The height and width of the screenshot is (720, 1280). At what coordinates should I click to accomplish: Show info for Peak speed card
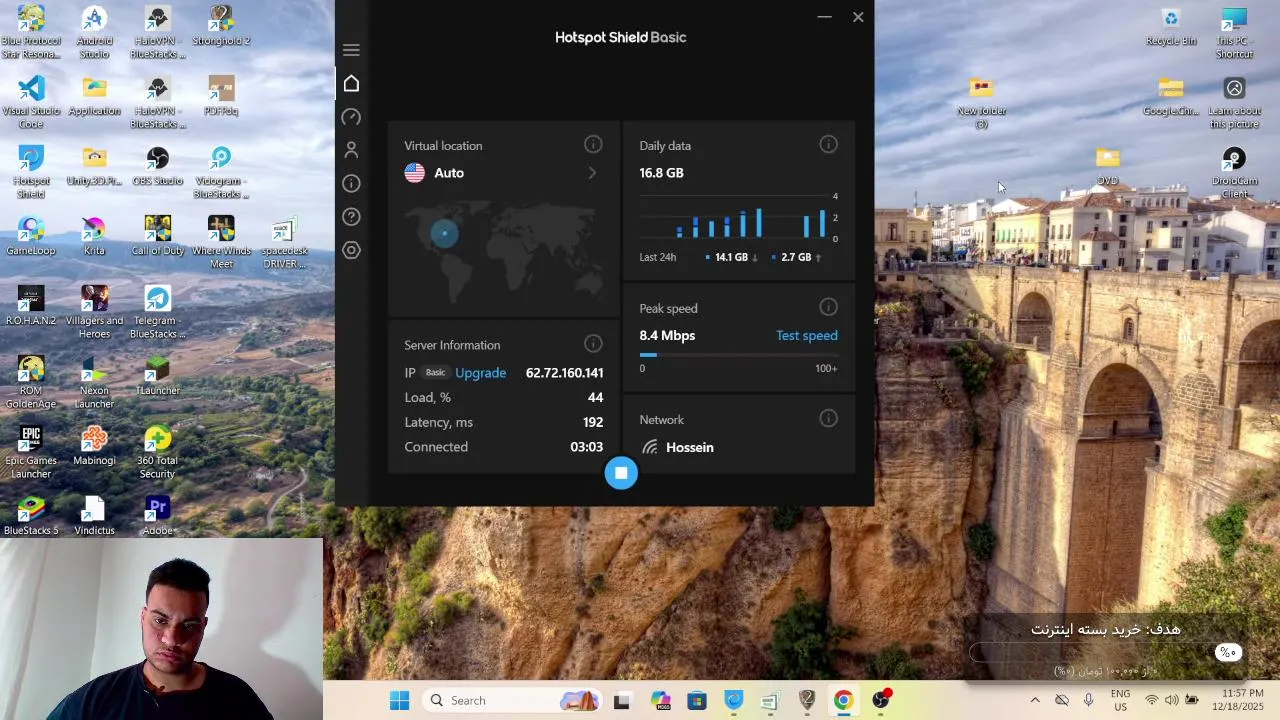(x=828, y=307)
